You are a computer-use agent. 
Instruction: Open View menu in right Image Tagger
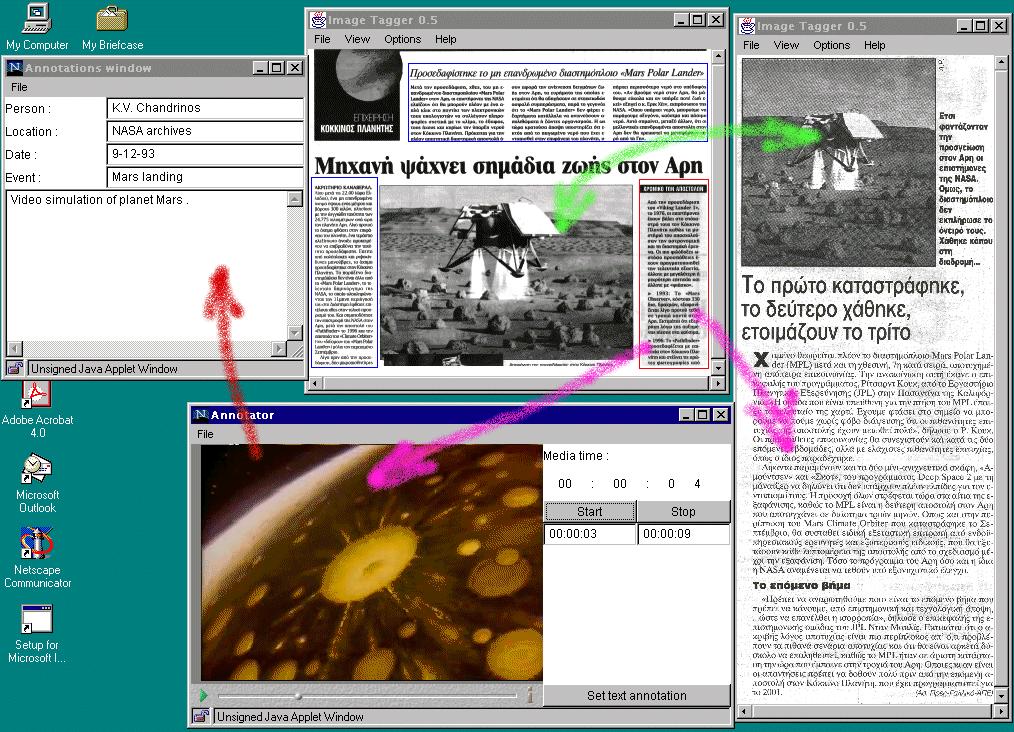coord(786,45)
